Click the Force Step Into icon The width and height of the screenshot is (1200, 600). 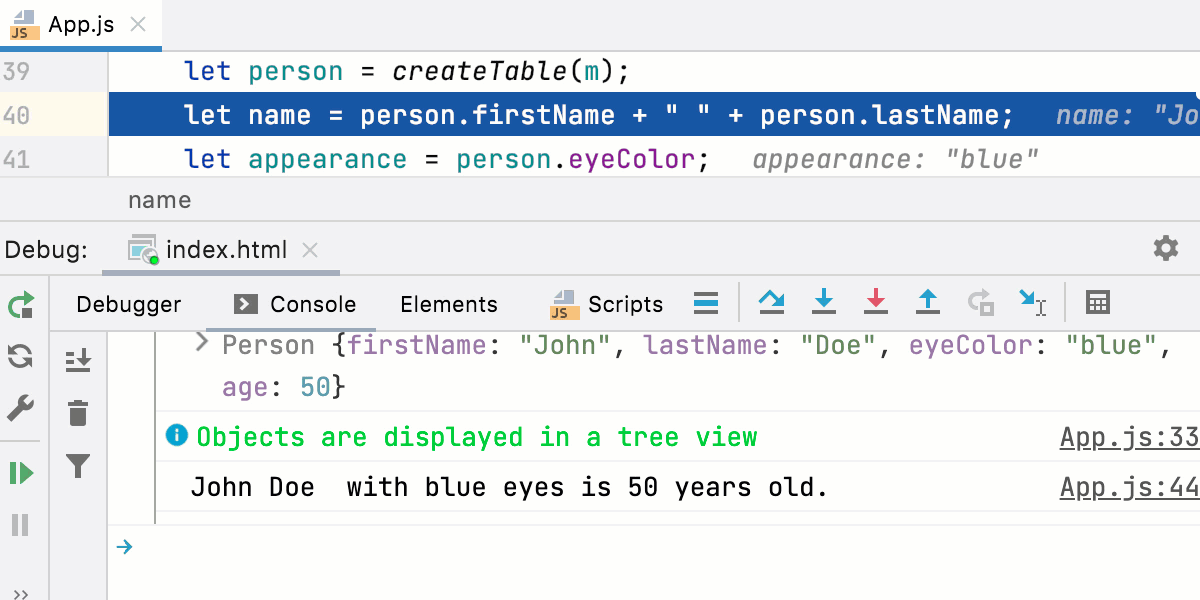[876, 303]
